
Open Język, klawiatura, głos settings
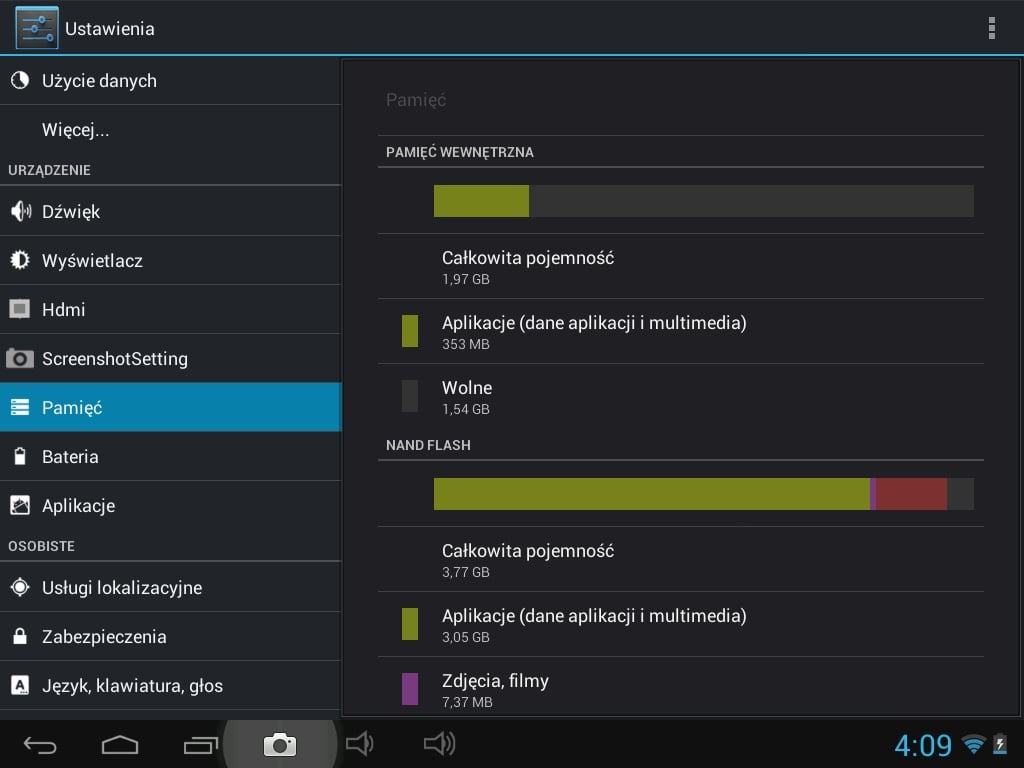(170, 685)
